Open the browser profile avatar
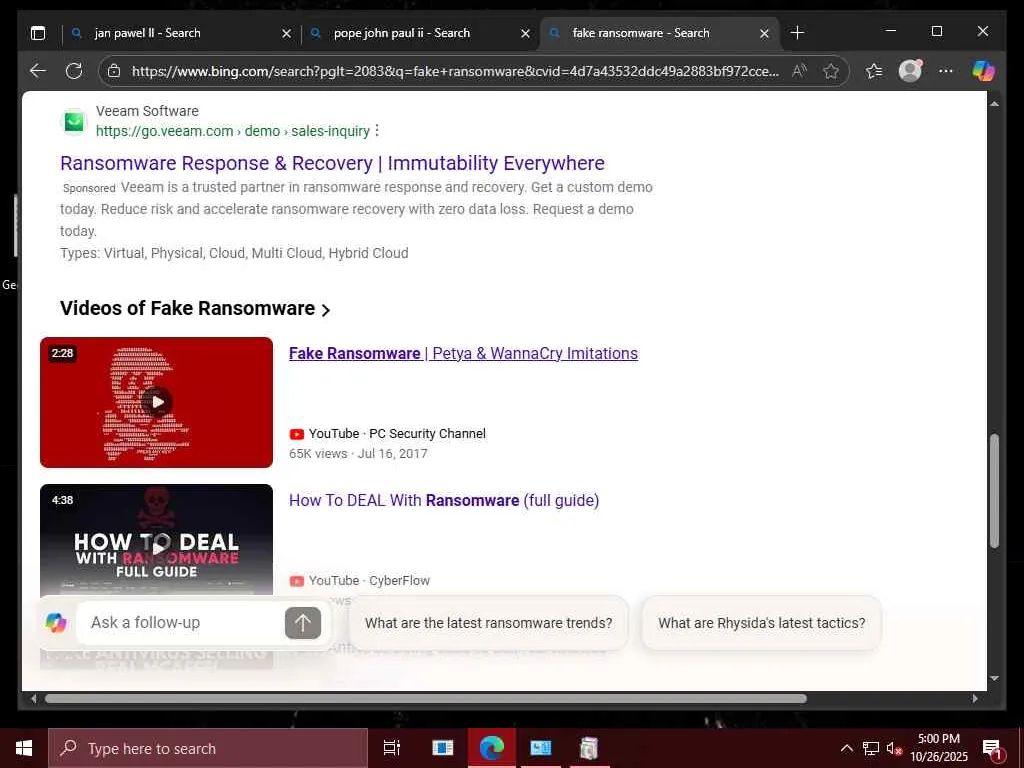The height and width of the screenshot is (768, 1024). point(910,71)
